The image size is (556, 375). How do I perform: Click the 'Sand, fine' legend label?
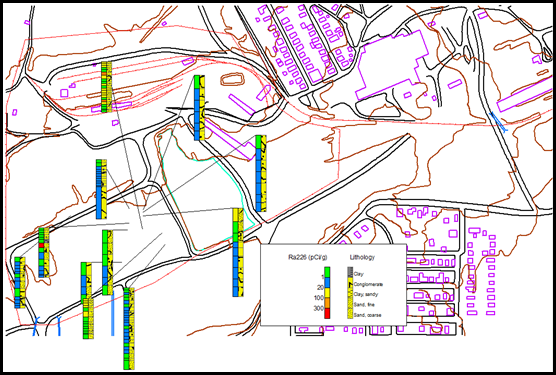tap(364, 304)
